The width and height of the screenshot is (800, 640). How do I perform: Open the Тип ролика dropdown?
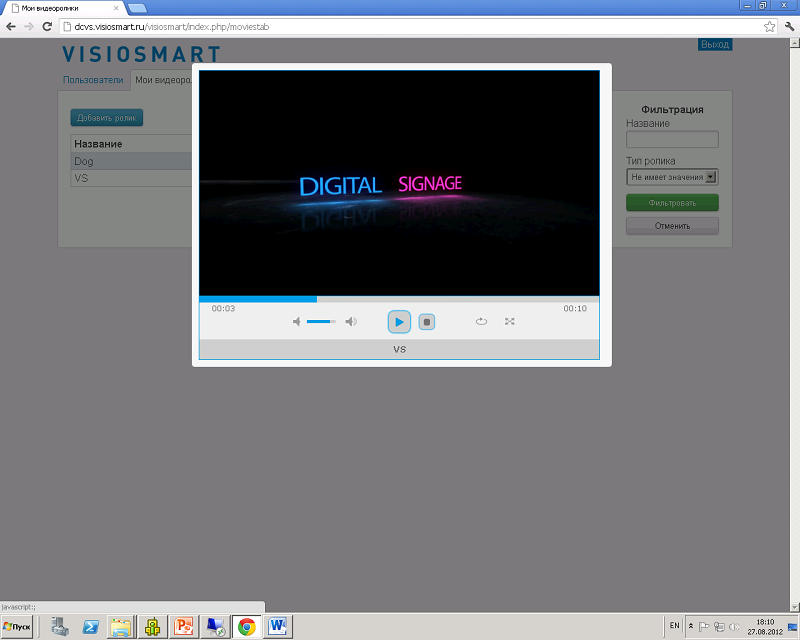[x=672, y=177]
